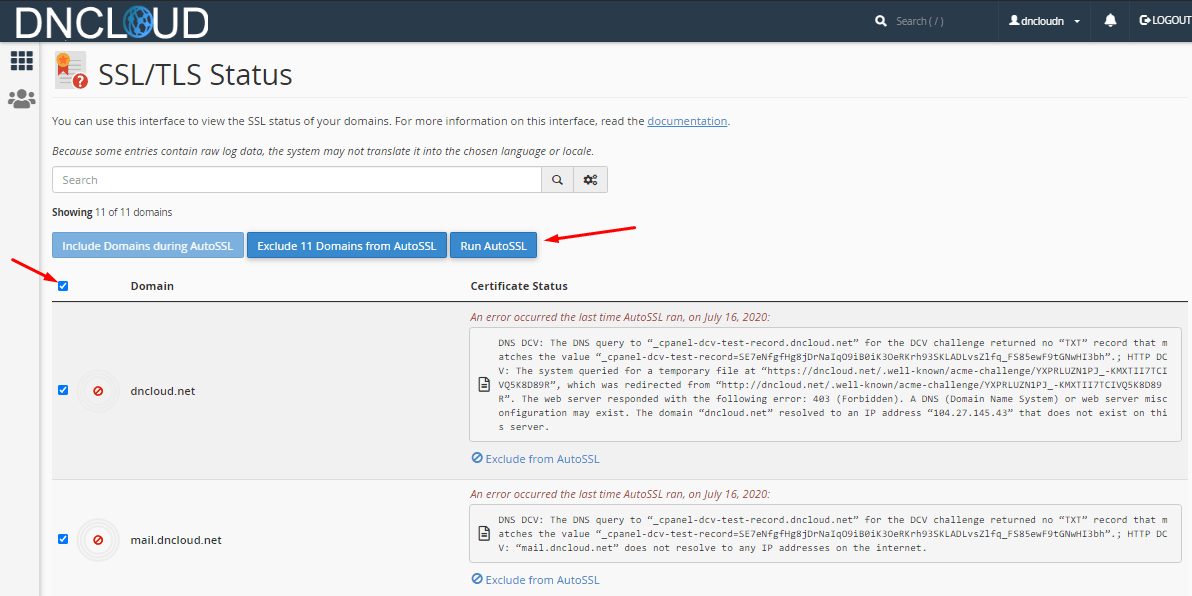Click Exclude from AutoSSL under dncloud.net
Viewport: 1192px width, 596px height.
pyautogui.click(x=536, y=458)
